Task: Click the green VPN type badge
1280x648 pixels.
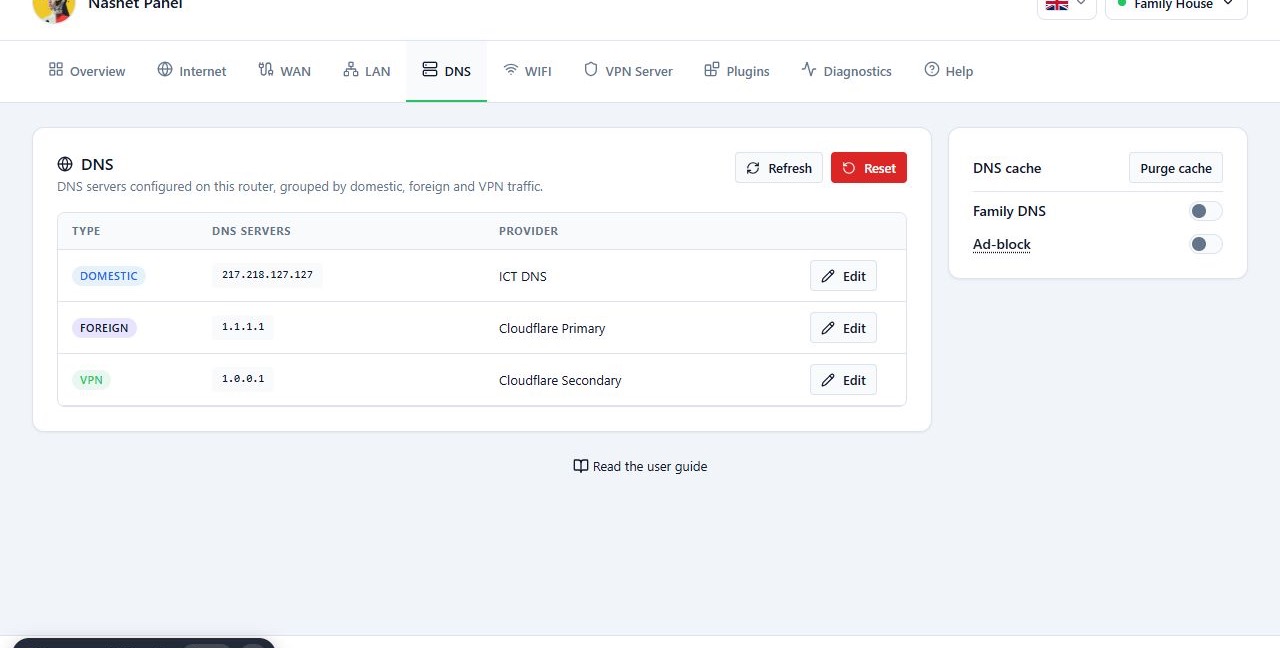Action: point(91,380)
